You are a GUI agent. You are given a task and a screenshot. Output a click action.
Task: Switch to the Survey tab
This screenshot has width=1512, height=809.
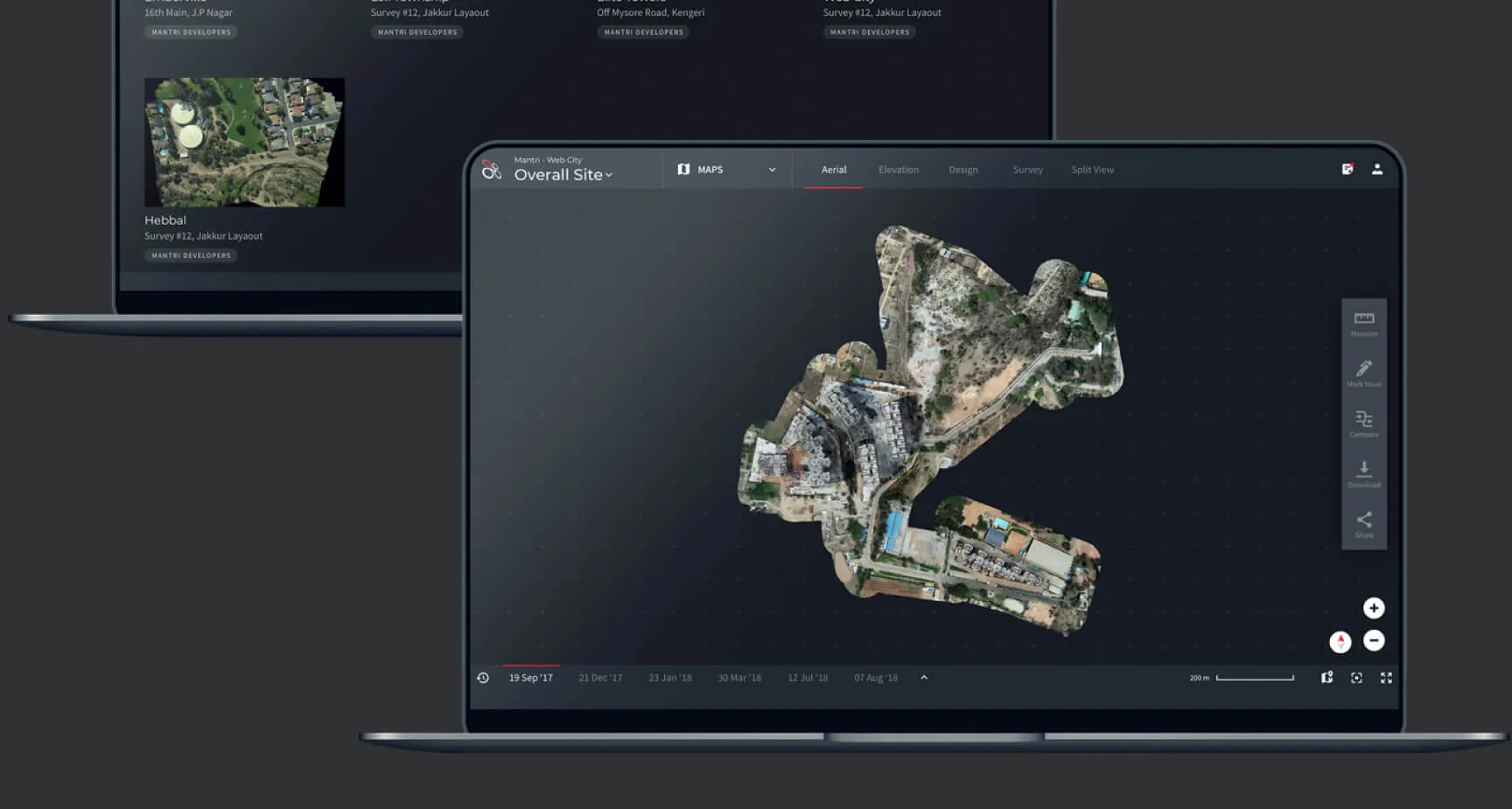[1028, 170]
